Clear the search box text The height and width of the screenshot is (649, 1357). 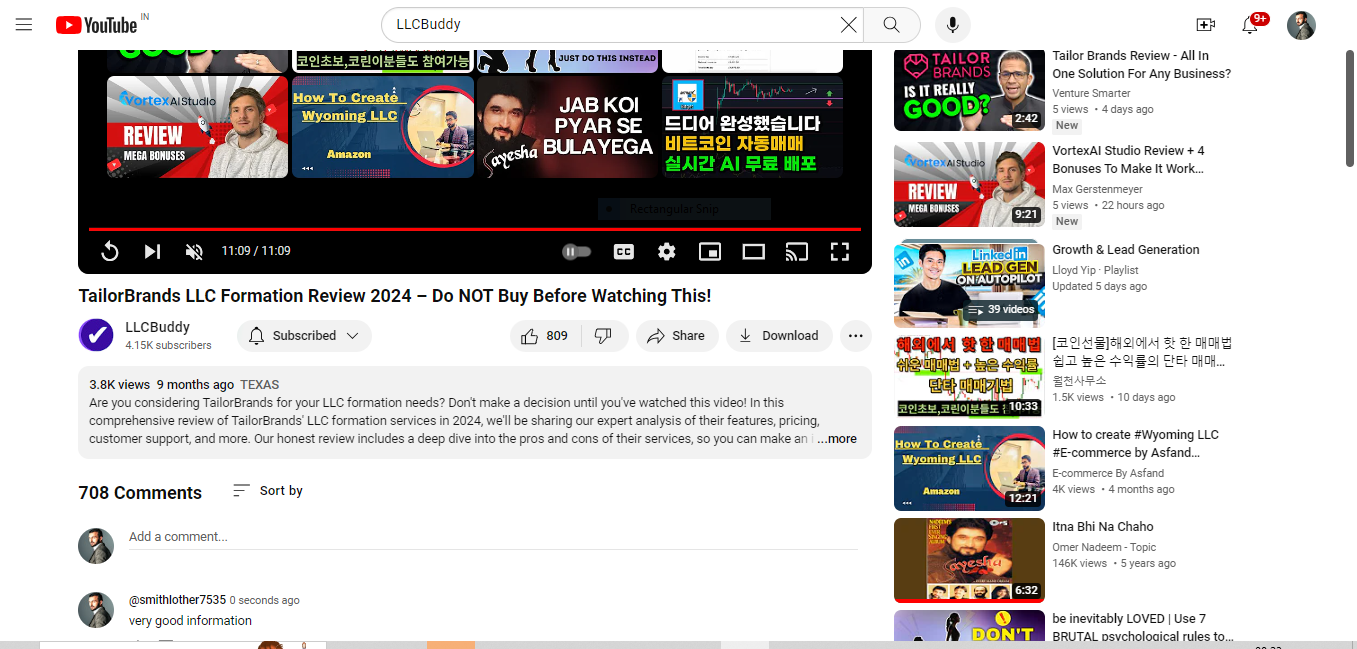848,25
